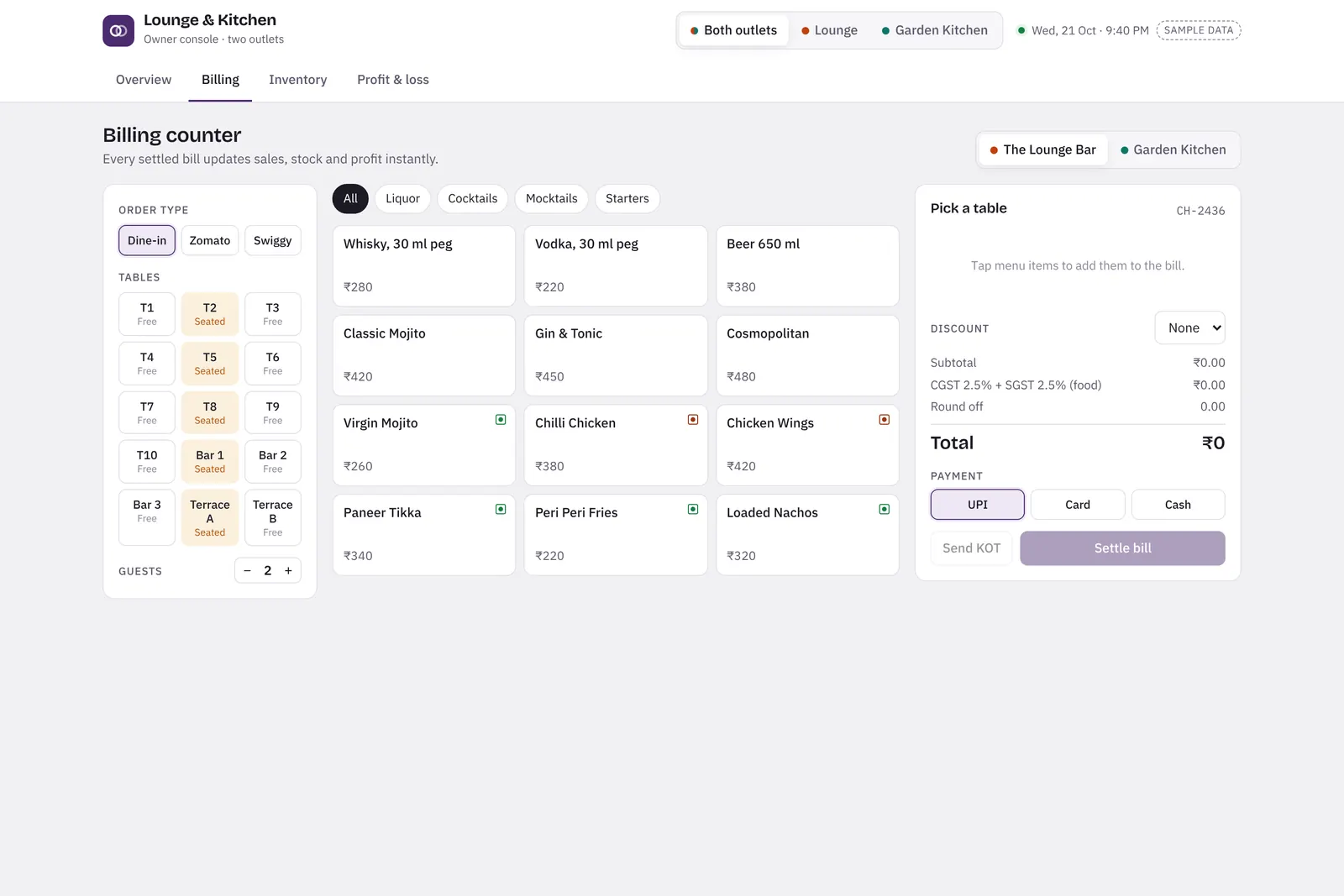Decrease guests with the minus button

247,571
